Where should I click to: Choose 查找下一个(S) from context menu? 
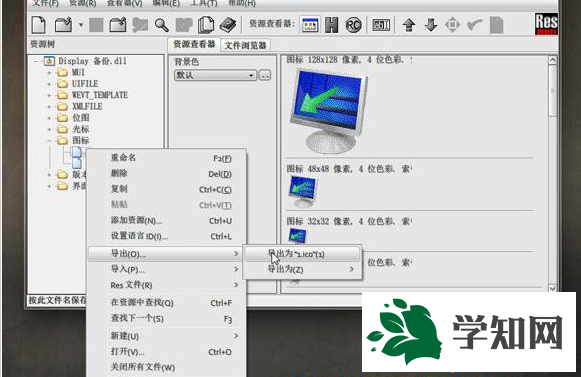[166, 318]
